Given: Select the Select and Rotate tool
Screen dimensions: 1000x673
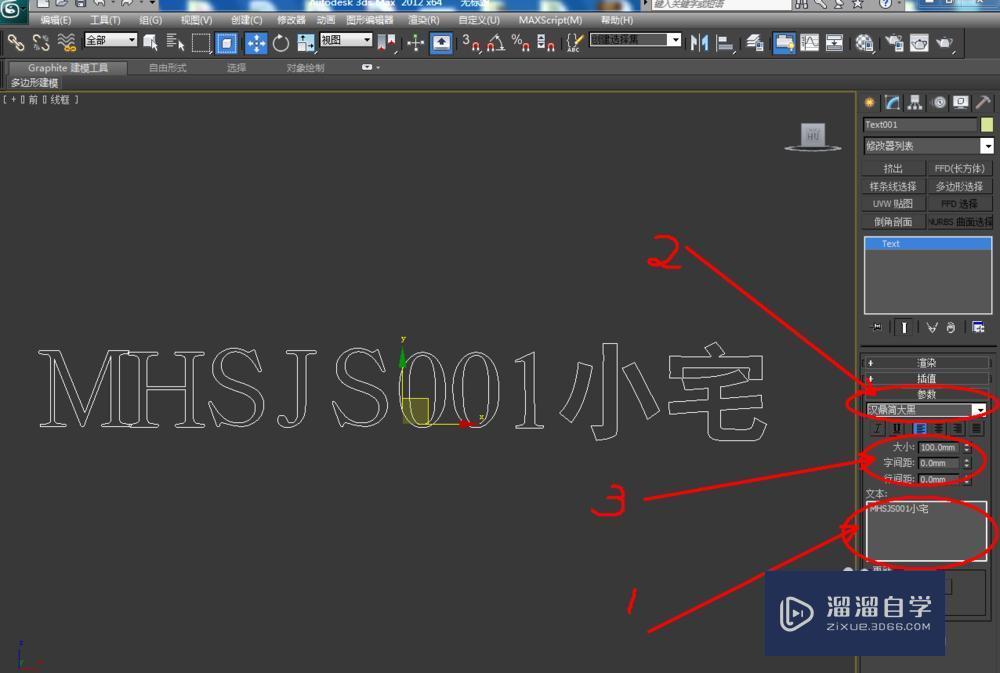Looking at the screenshot, I should 281,43.
